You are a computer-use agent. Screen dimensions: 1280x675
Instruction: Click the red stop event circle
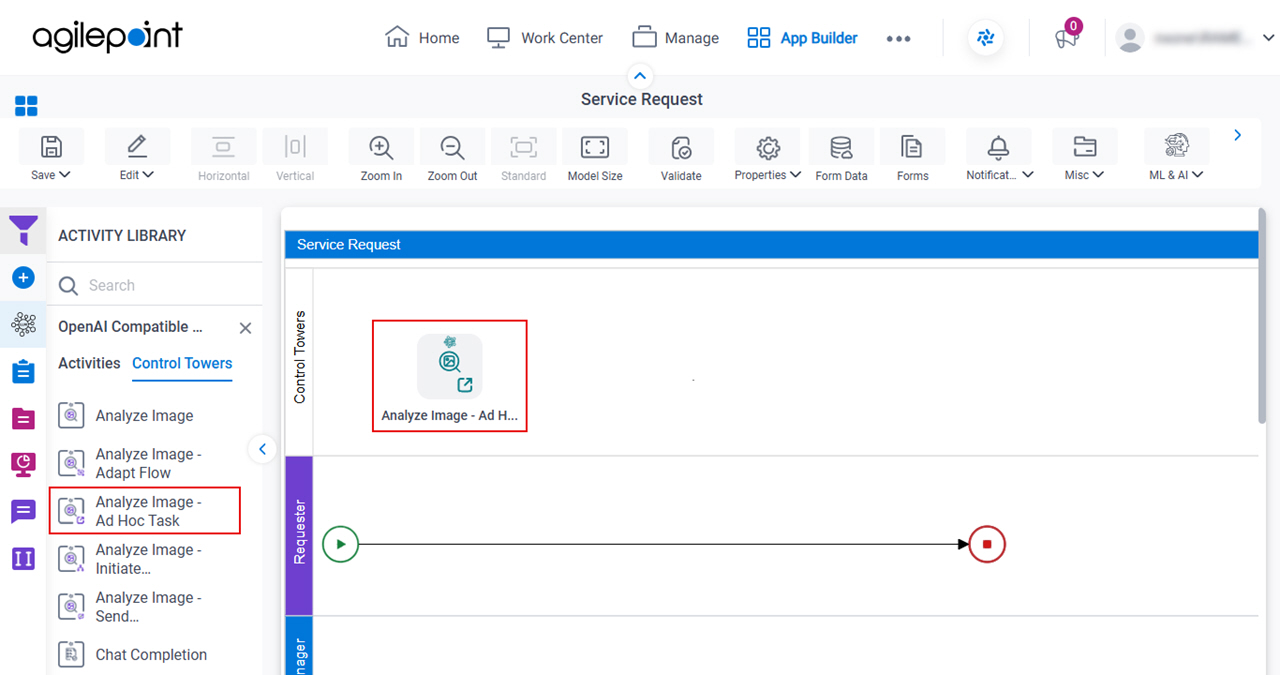(987, 545)
